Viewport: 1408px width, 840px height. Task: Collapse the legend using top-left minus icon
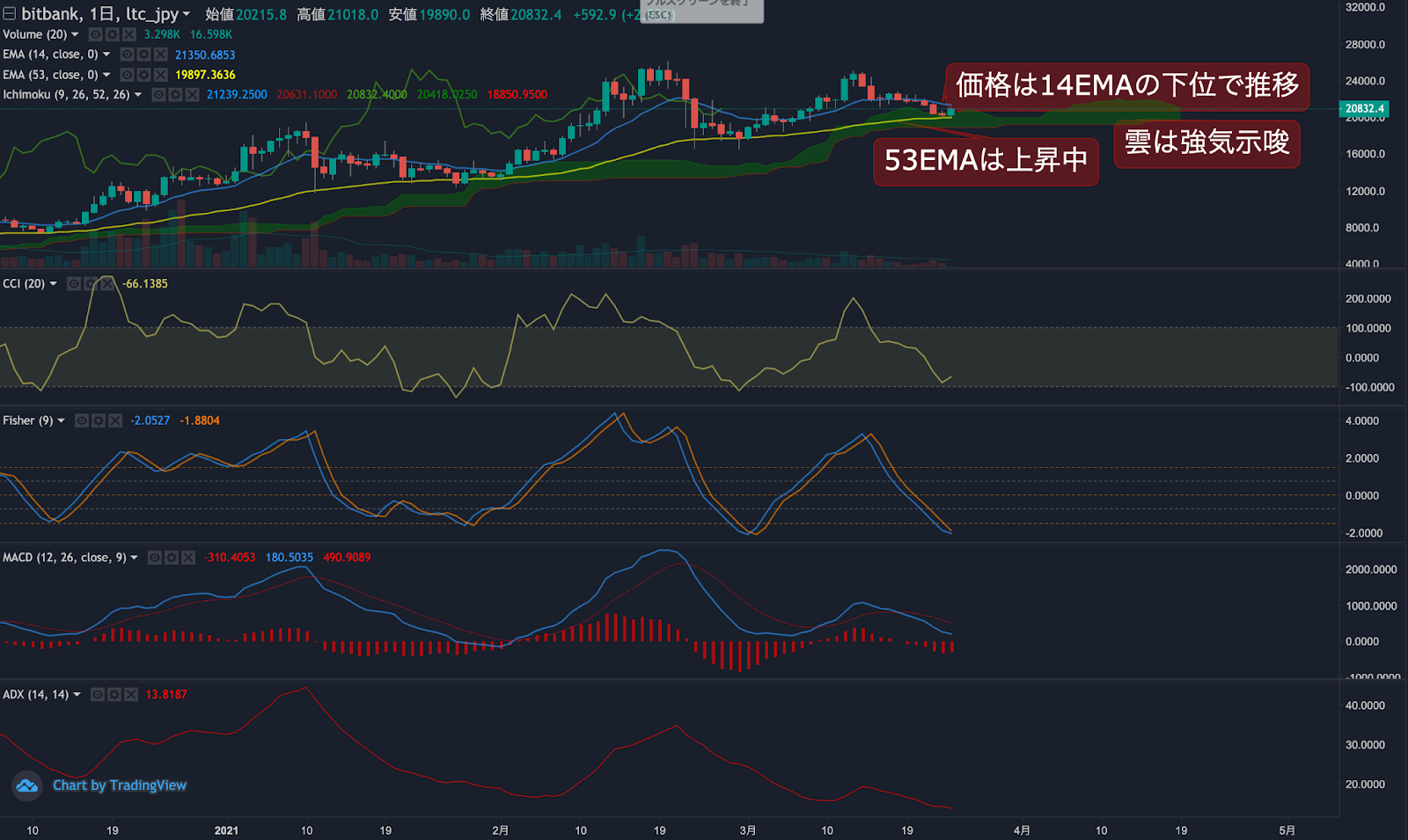9,14
